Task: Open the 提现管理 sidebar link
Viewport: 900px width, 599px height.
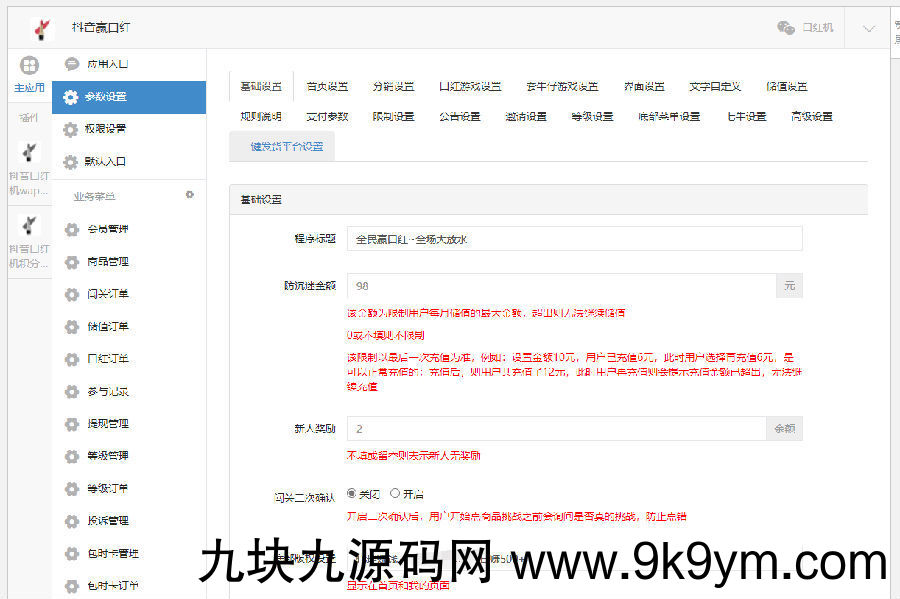Action: [108, 424]
